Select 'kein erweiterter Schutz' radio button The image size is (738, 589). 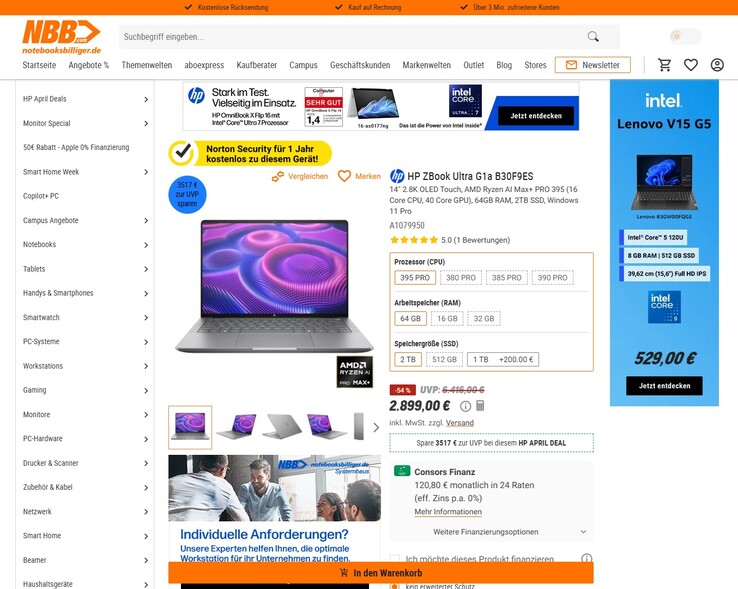[x=395, y=586]
